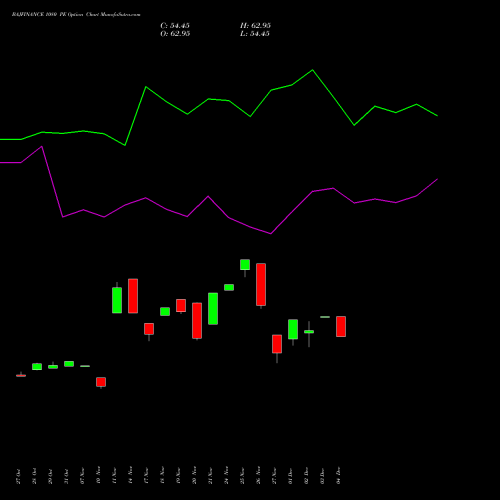Click the "27 Oct" date label
Viewport: 500px width, 500px height.
[x=18, y=476]
